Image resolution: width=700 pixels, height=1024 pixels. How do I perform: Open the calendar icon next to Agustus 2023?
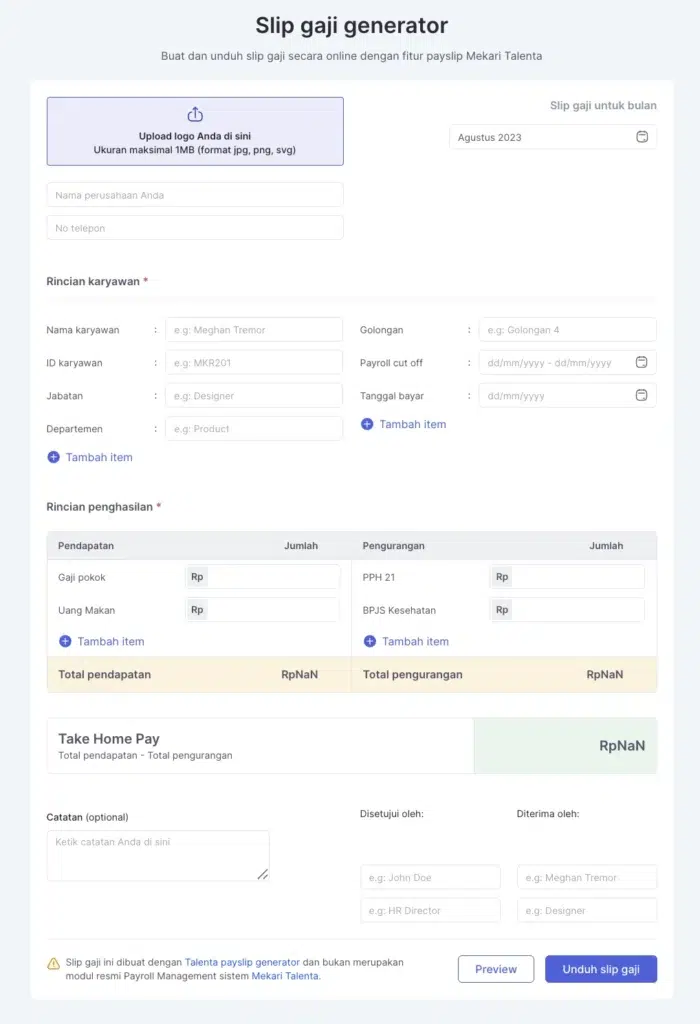643,137
